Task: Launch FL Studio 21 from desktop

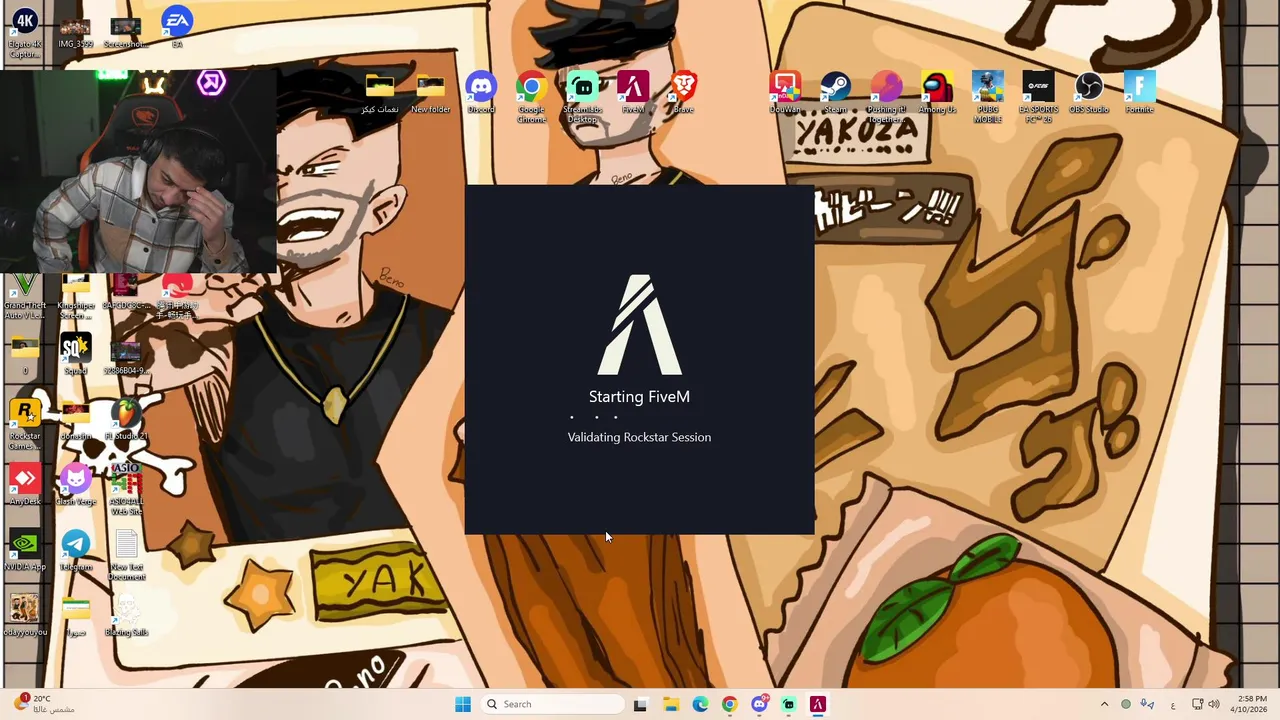Action: coord(126,419)
